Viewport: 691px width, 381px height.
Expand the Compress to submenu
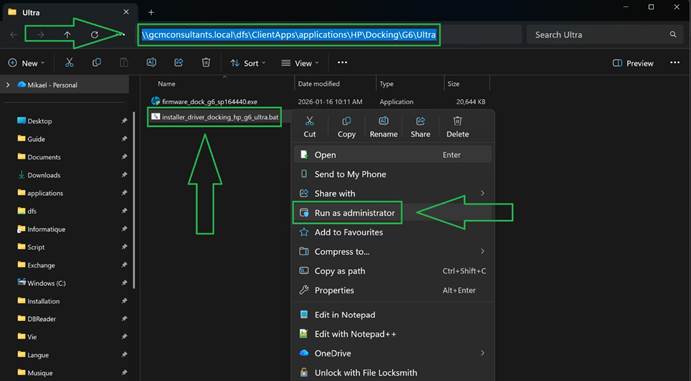[483, 251]
